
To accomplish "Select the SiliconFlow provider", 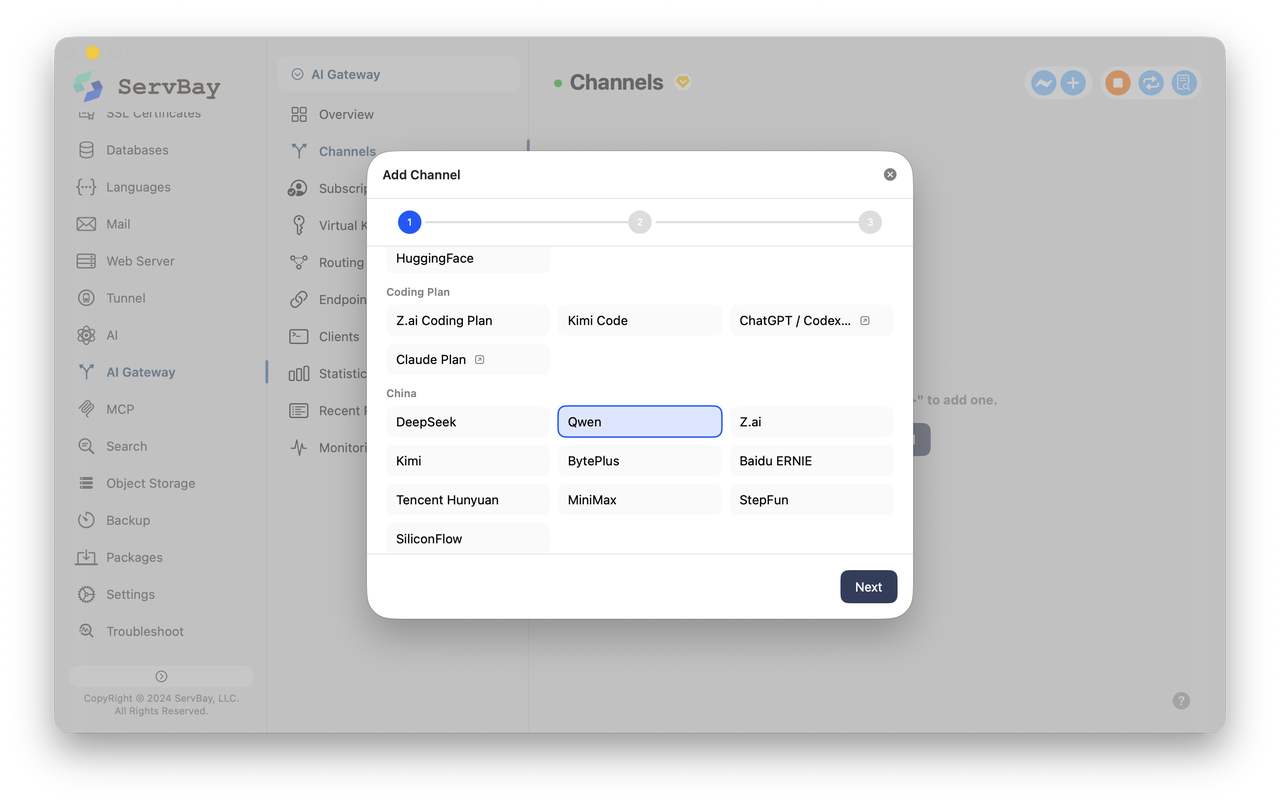I will (x=468, y=538).
